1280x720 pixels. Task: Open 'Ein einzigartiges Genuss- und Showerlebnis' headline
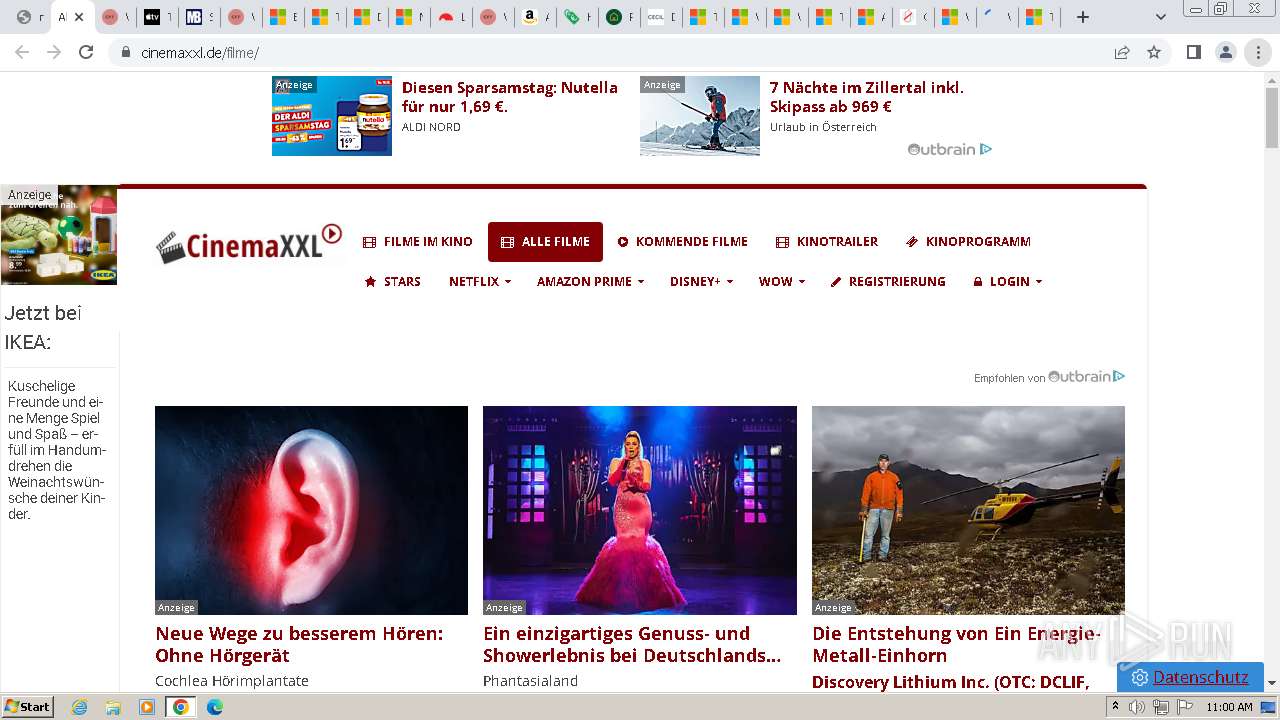[x=632, y=645]
